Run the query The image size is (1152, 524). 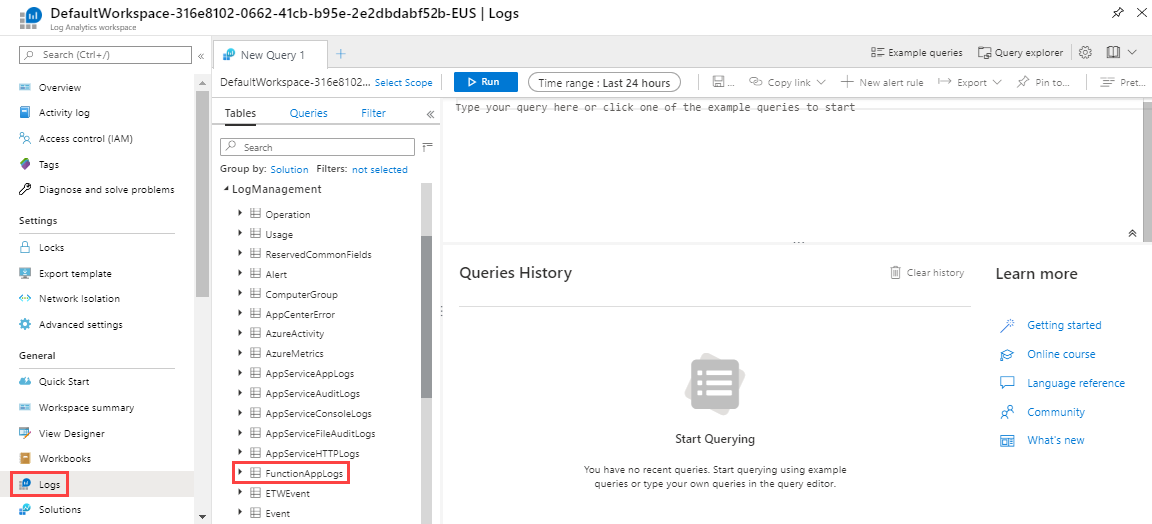(x=486, y=82)
